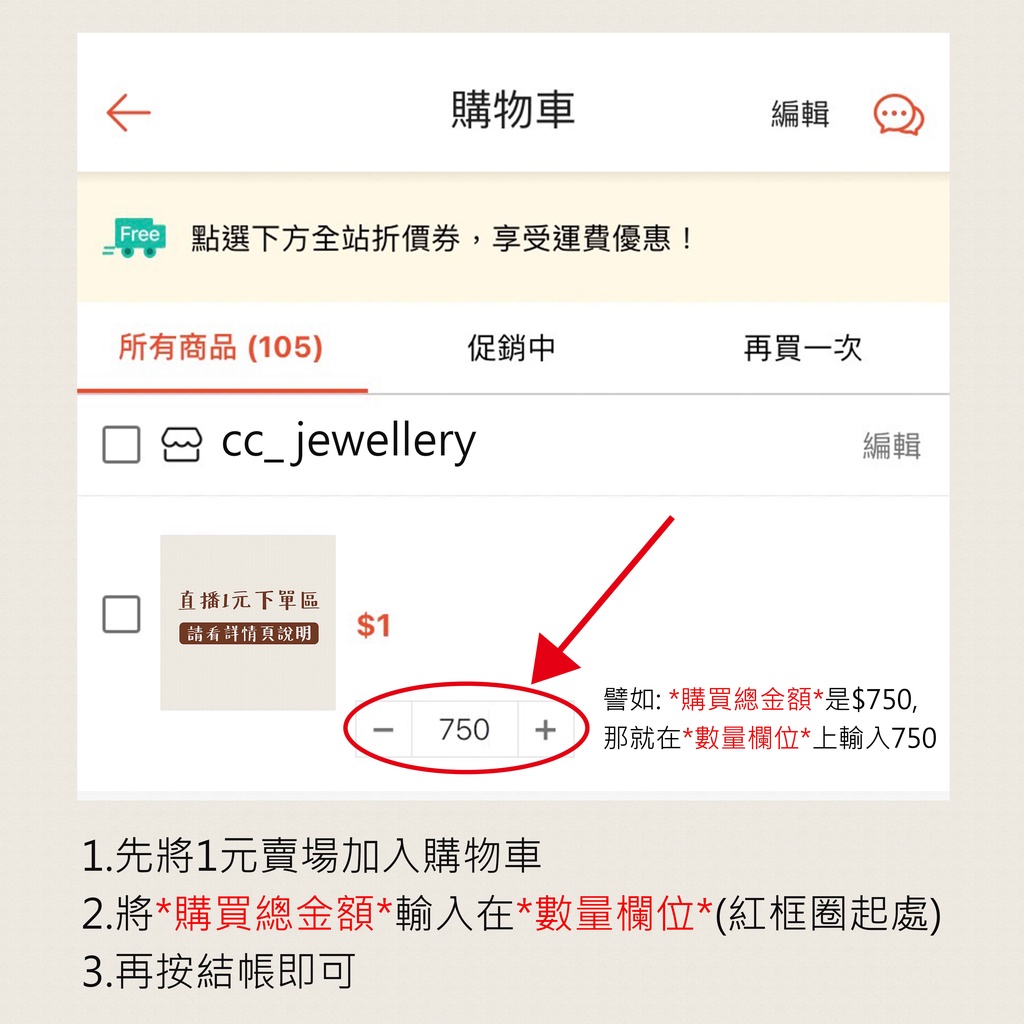This screenshot has width=1024, height=1024.
Task: Click the quantity field showing 750
Action: pyautogui.click(x=464, y=729)
